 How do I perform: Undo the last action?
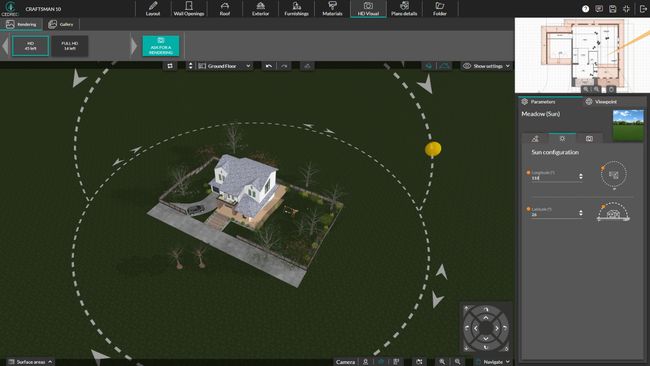tap(269, 66)
